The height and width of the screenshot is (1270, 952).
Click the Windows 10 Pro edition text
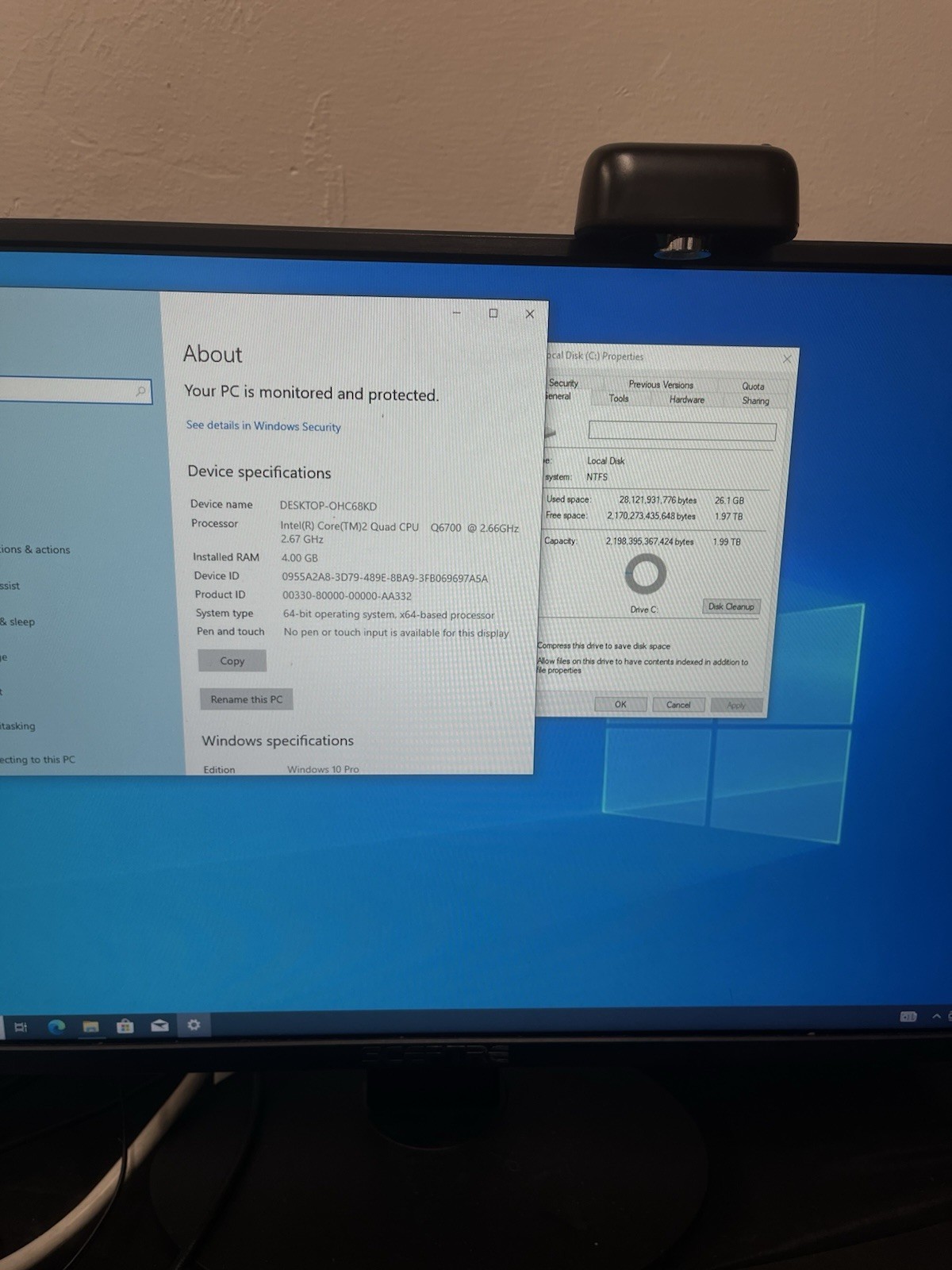coord(323,769)
